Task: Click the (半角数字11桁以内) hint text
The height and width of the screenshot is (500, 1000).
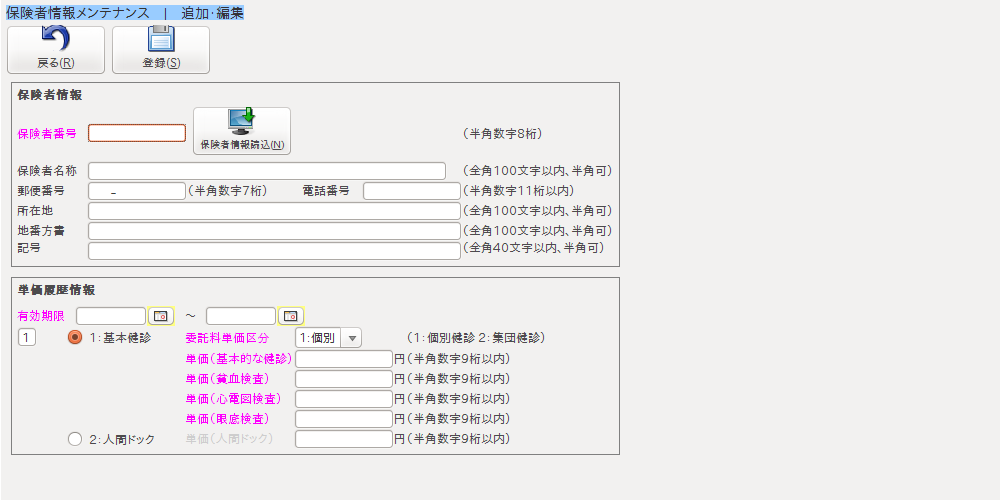Action: 518,191
